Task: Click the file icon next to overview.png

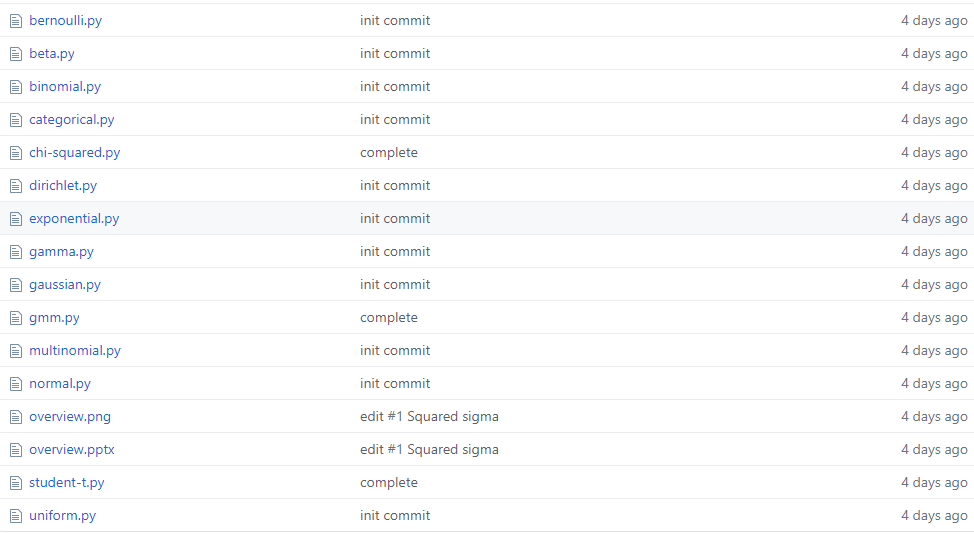Action: point(16,417)
